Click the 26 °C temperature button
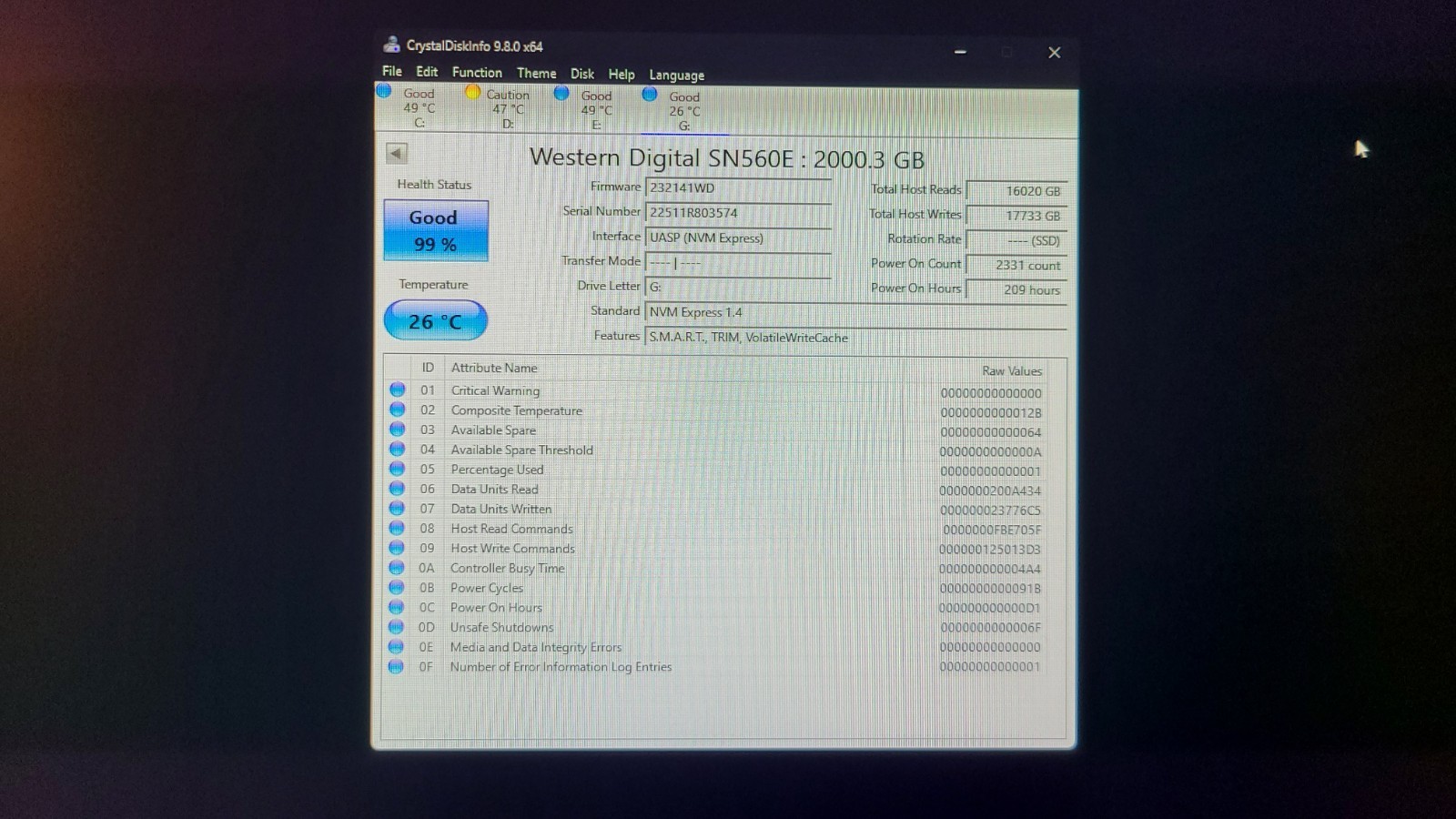Viewport: 1456px width, 819px height. pos(436,320)
